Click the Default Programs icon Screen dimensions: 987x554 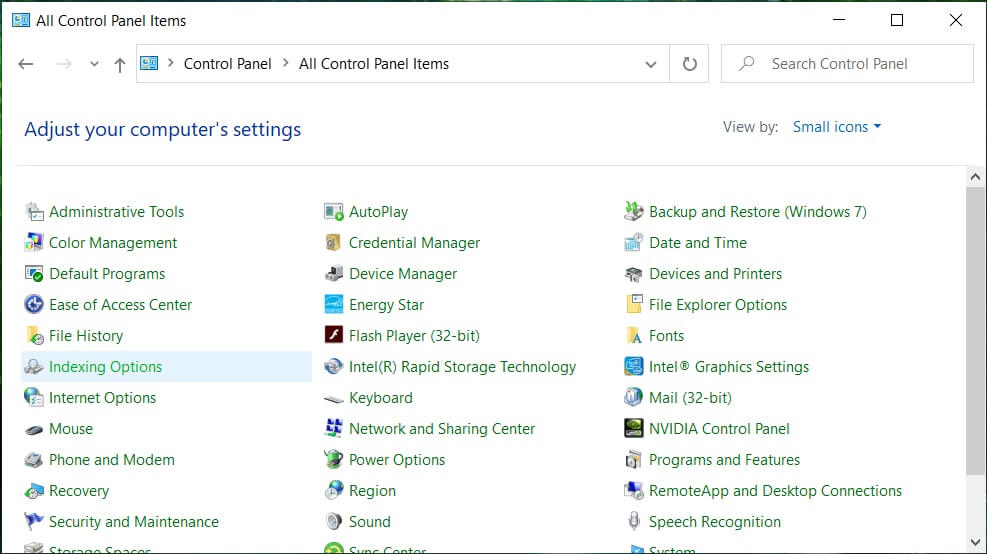pos(34,274)
